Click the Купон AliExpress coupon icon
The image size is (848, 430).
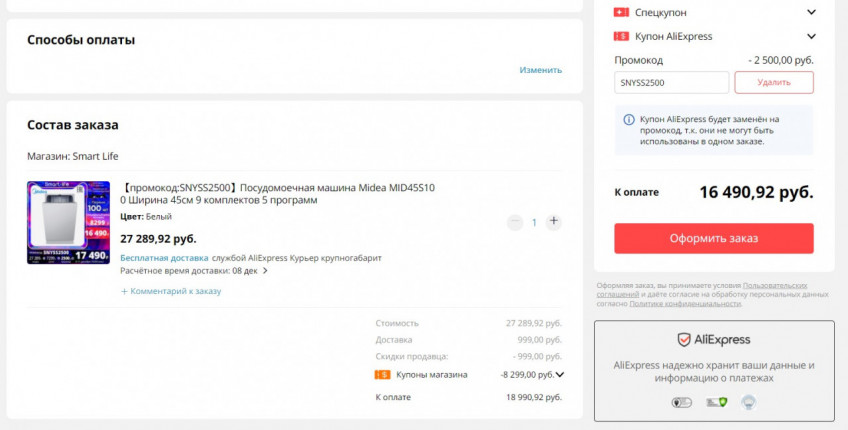(x=621, y=36)
